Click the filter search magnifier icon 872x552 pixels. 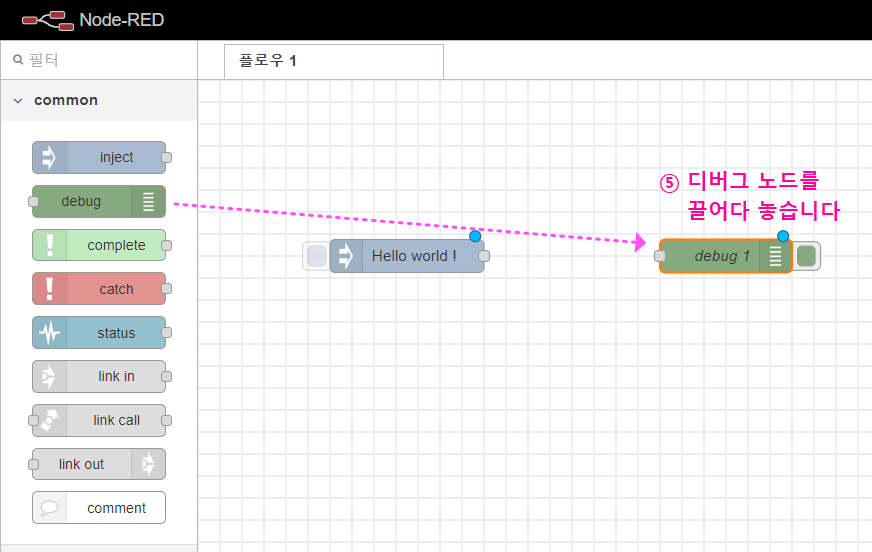click(18, 59)
